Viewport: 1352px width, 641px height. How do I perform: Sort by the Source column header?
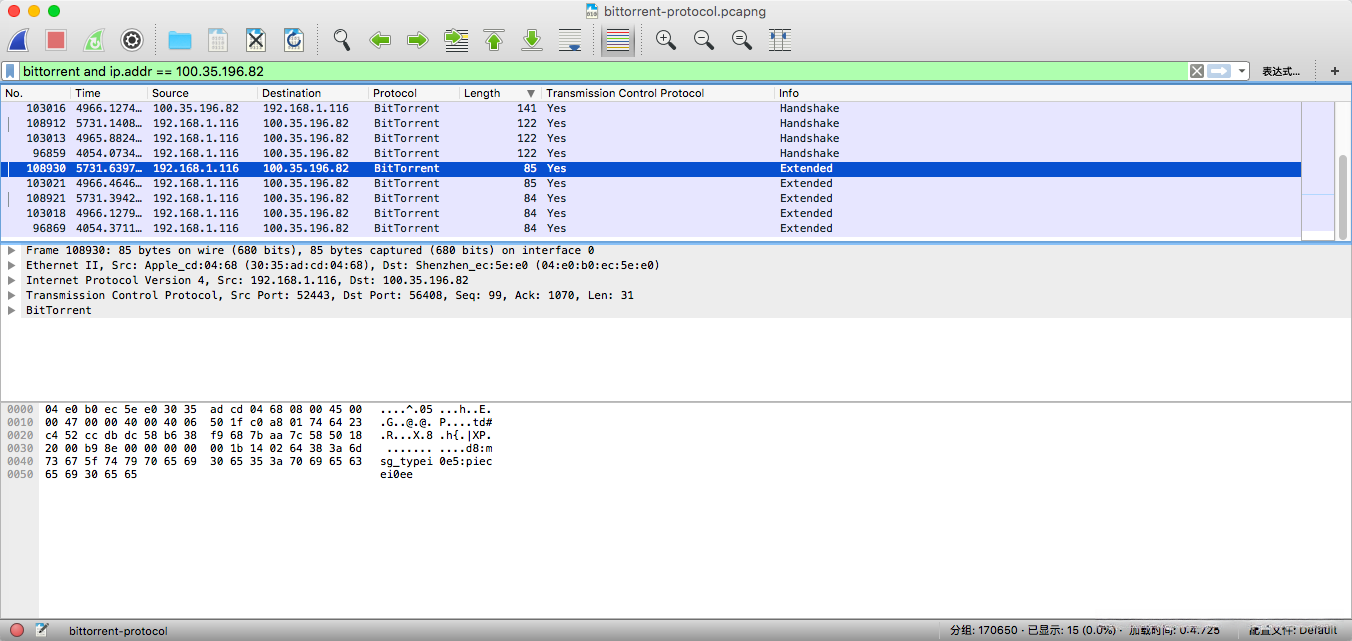203,93
